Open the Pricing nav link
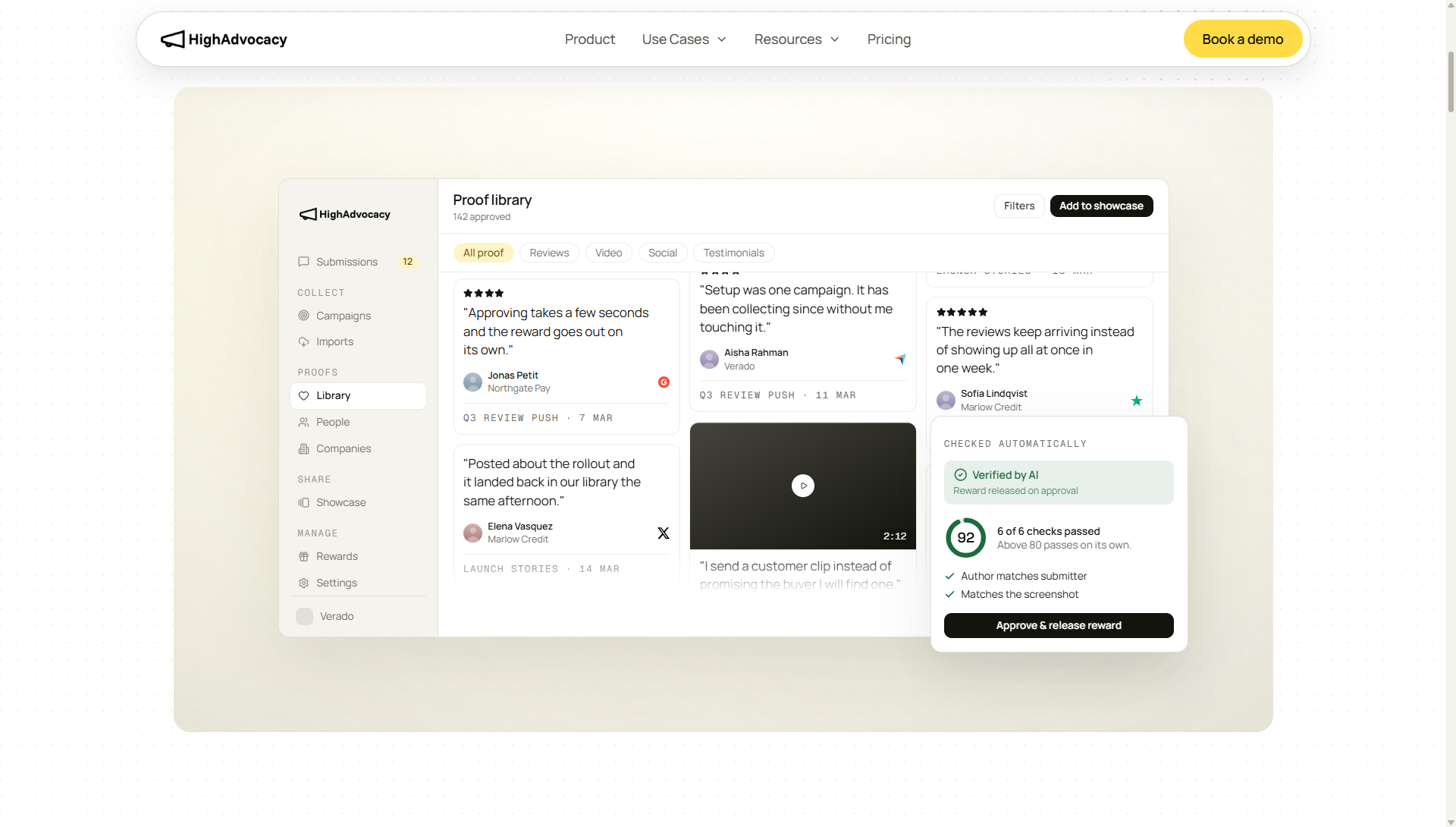1456x827 pixels. [x=889, y=39]
